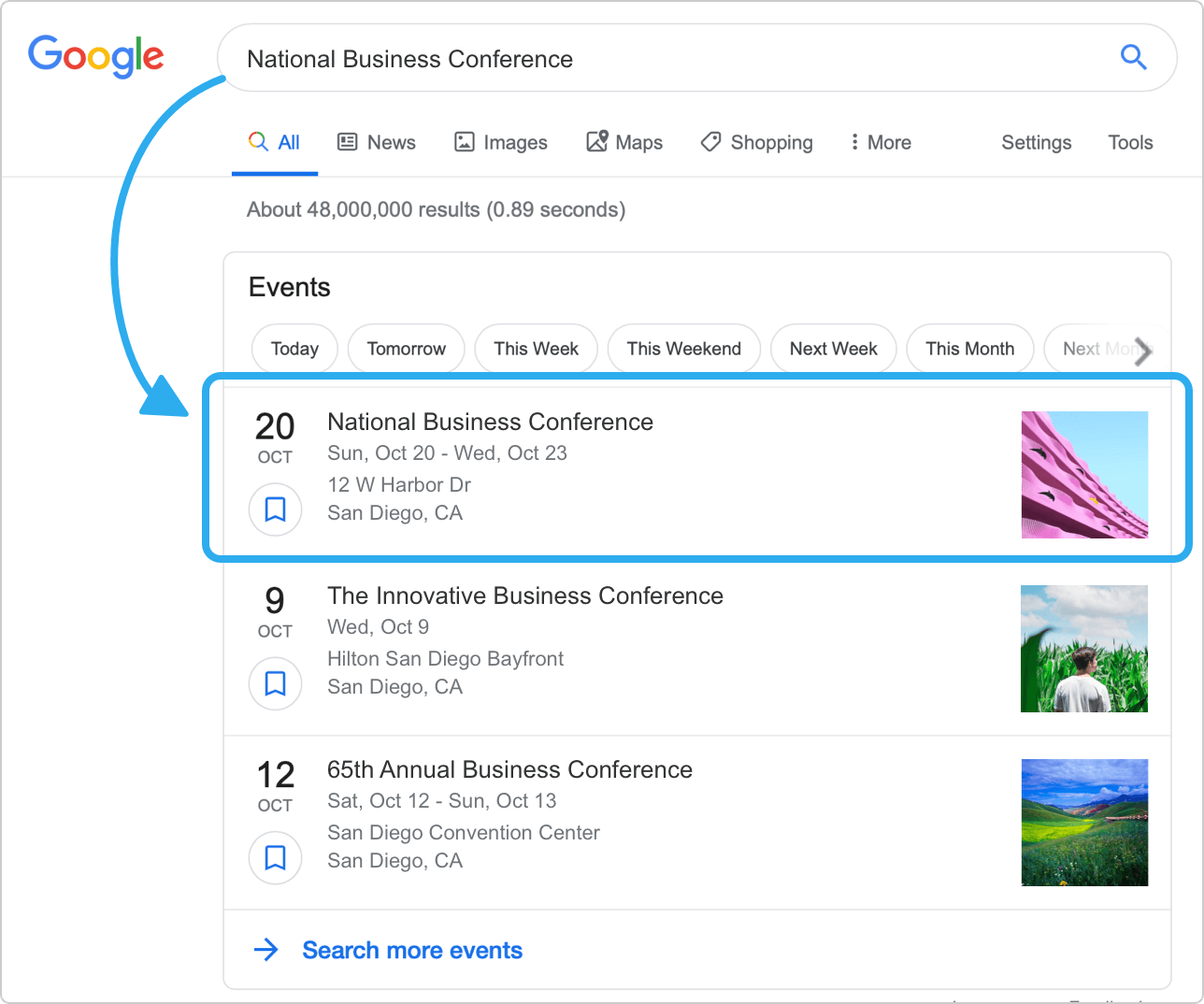
Task: Click 'Sun, Oct 20 - Wed, Oct 23' date text
Action: (447, 452)
